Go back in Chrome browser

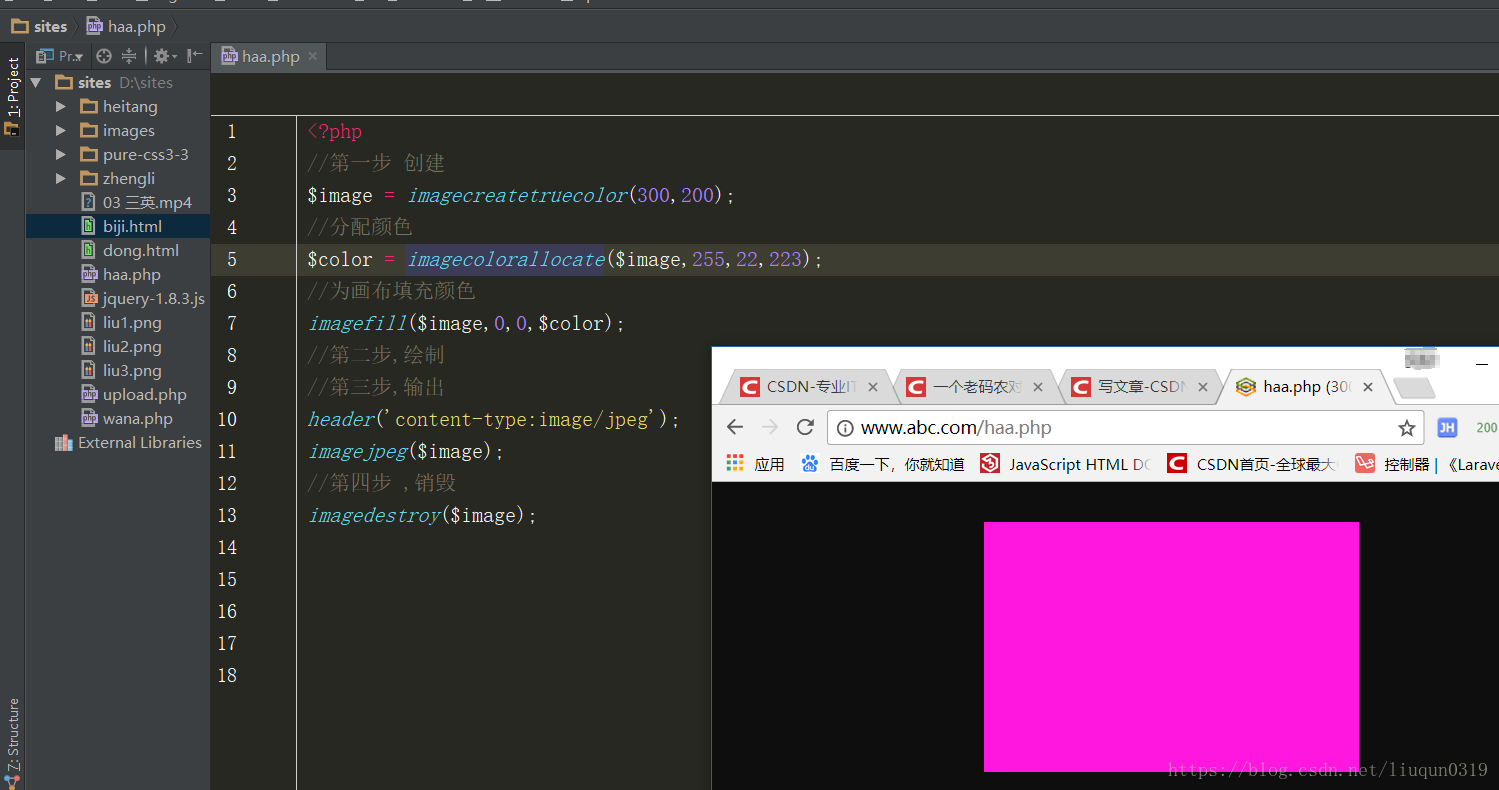pyautogui.click(x=735, y=427)
